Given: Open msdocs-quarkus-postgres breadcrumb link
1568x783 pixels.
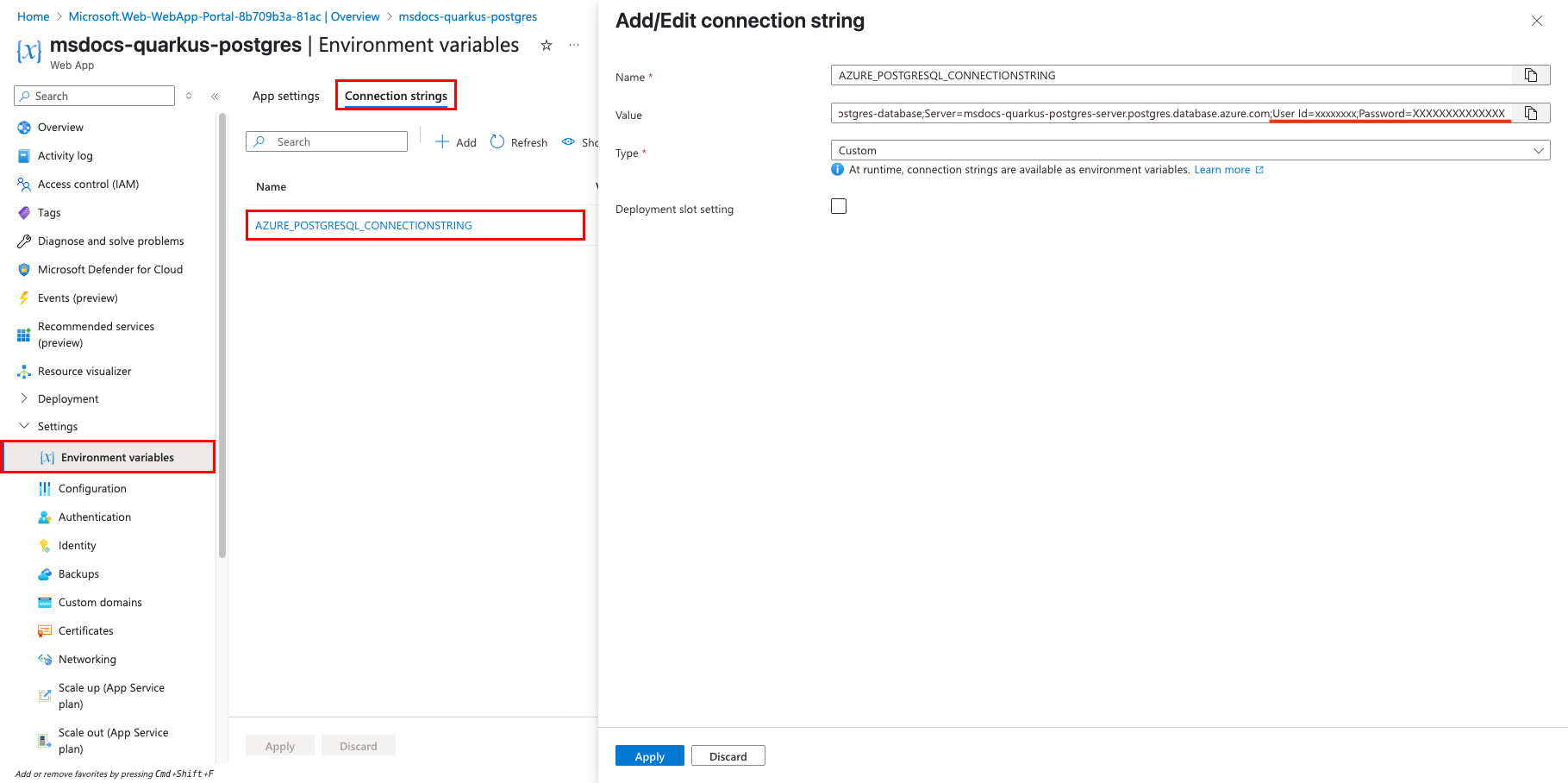Looking at the screenshot, I should pos(467,16).
